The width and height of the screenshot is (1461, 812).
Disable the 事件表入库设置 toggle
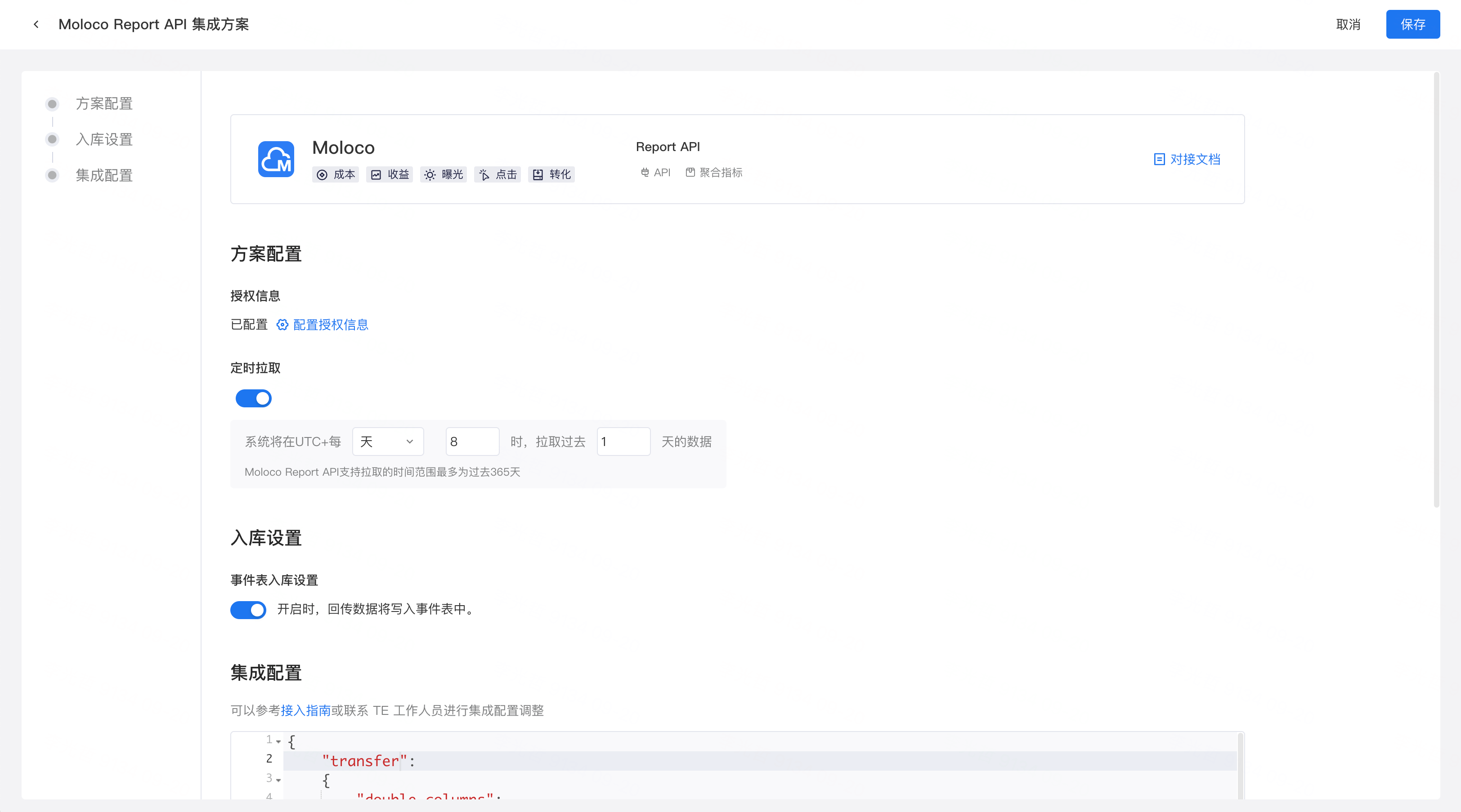248,610
